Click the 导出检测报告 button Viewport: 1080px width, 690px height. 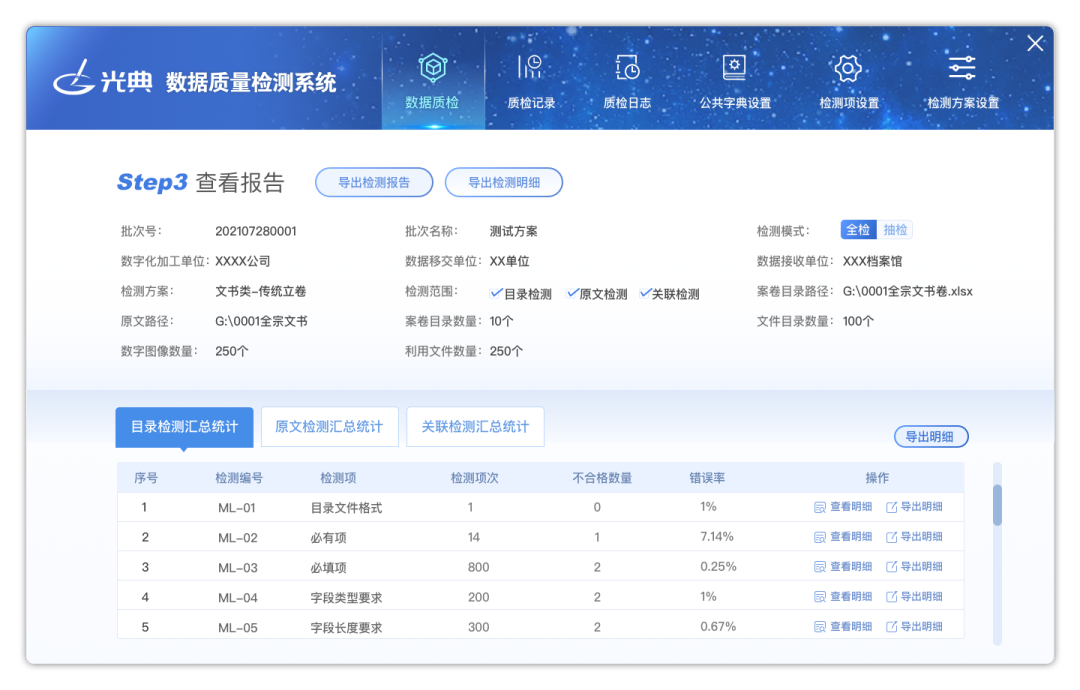click(x=374, y=183)
